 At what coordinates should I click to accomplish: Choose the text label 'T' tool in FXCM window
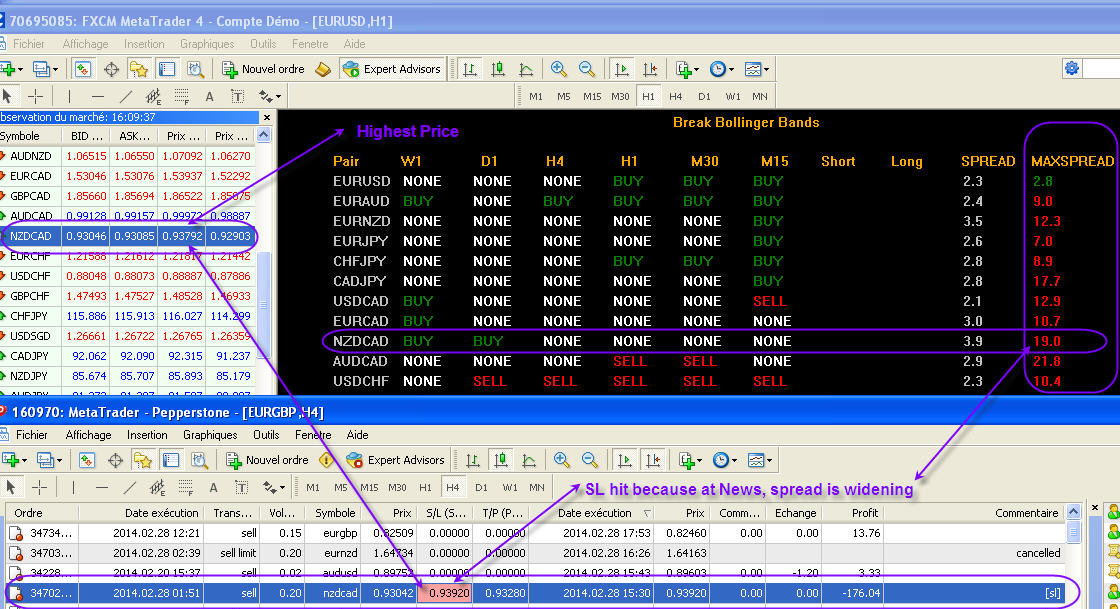point(237,96)
